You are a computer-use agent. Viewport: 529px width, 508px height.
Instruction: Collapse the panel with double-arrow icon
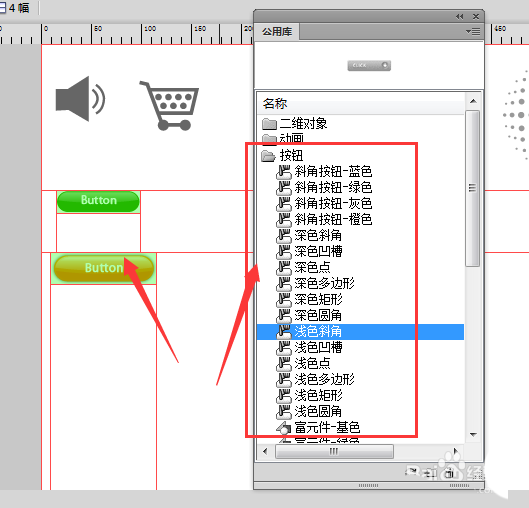460,17
